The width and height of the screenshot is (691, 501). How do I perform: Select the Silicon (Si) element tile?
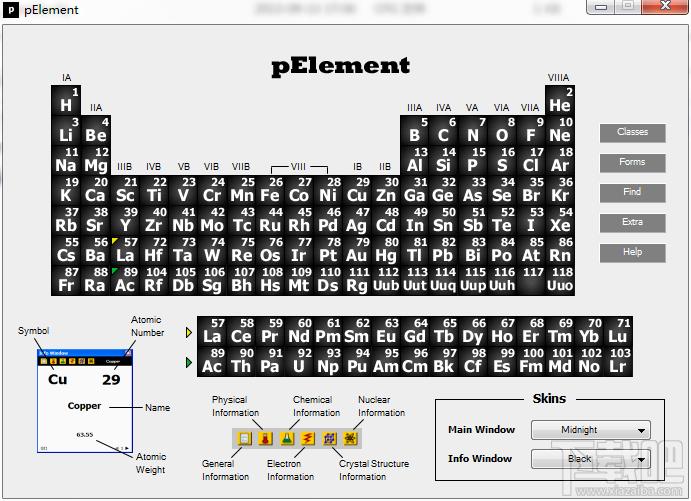pos(443,160)
